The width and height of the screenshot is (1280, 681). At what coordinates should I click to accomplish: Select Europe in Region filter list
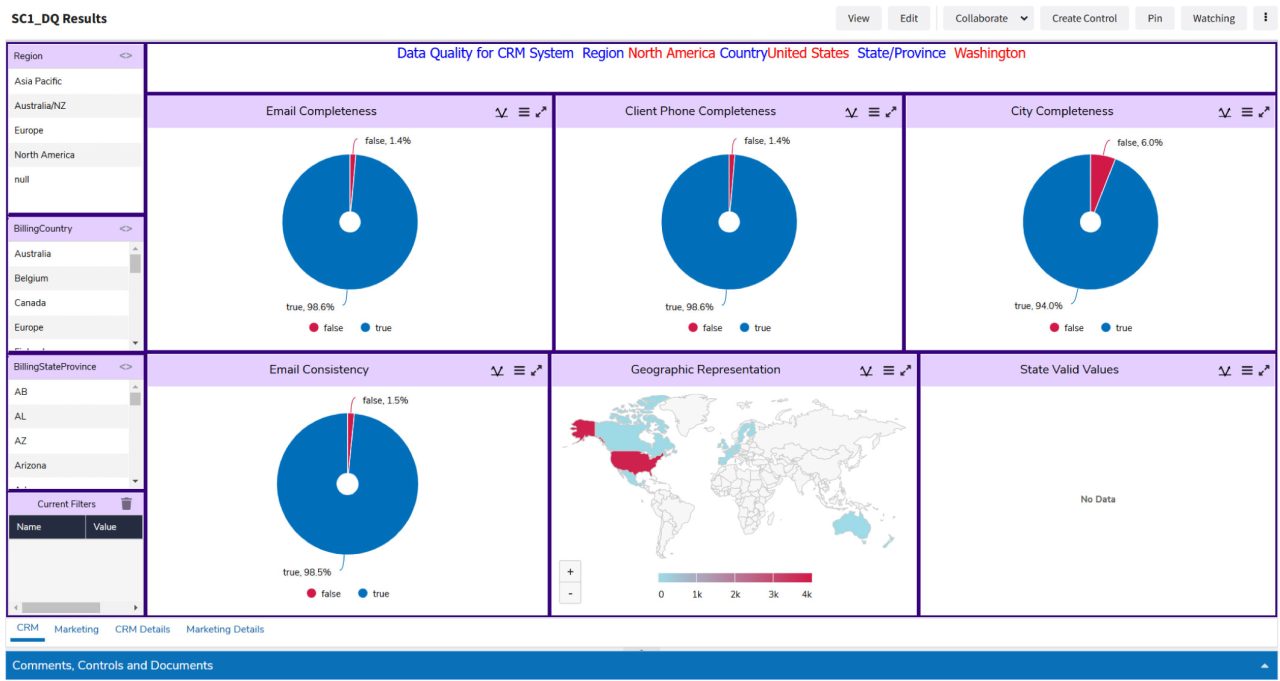[x=77, y=130]
